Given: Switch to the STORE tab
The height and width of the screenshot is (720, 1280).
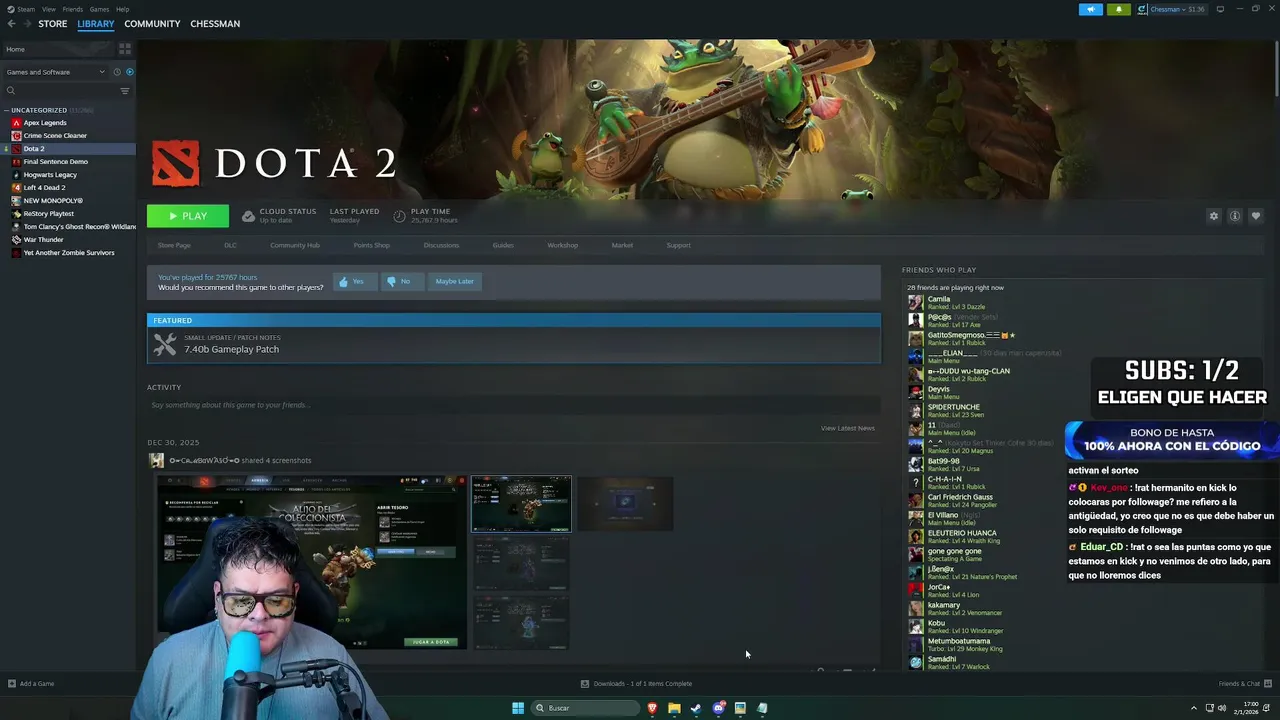Looking at the screenshot, I should (x=52, y=24).
